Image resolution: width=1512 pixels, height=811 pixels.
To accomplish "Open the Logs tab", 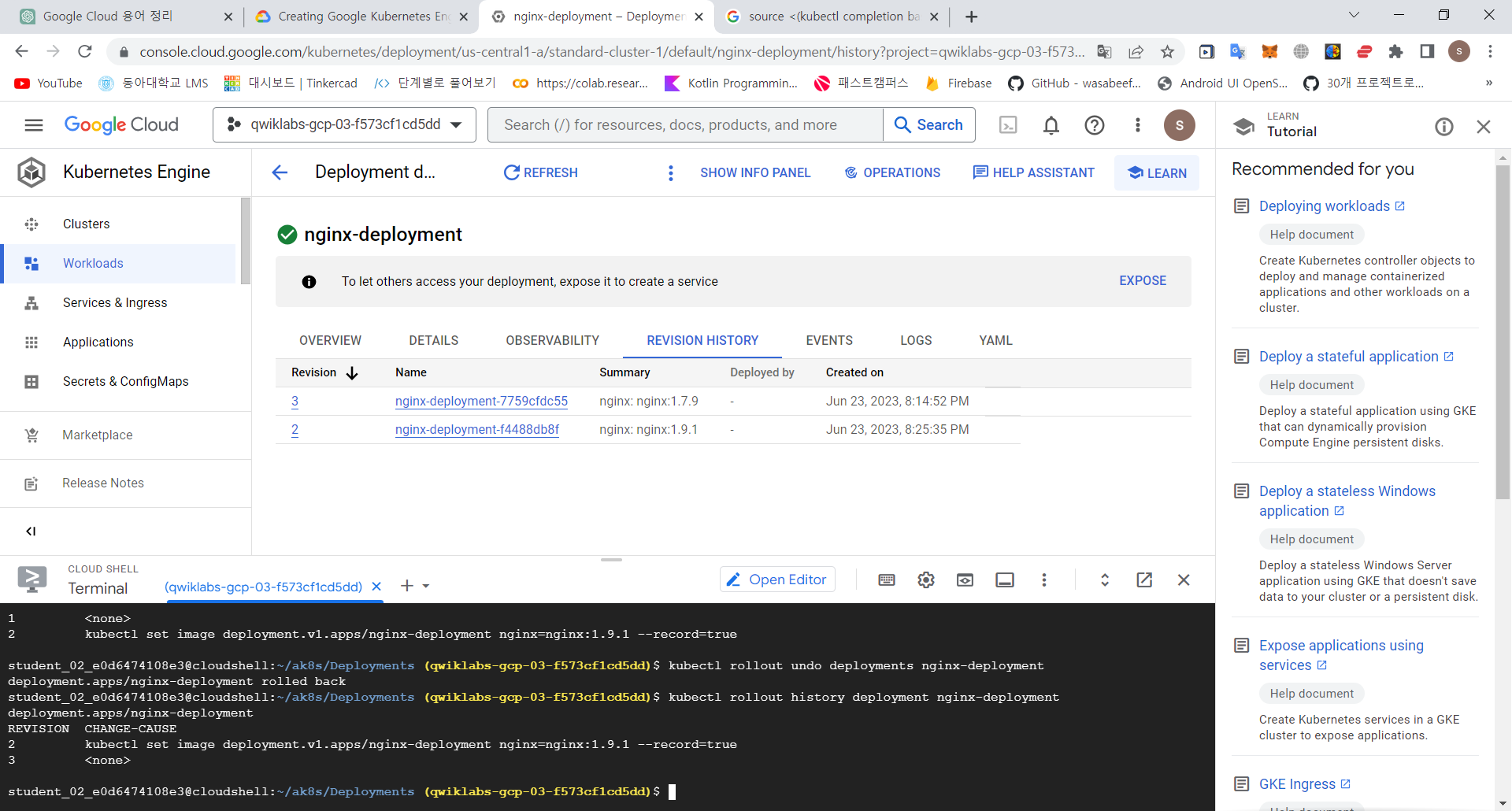I will point(916,341).
